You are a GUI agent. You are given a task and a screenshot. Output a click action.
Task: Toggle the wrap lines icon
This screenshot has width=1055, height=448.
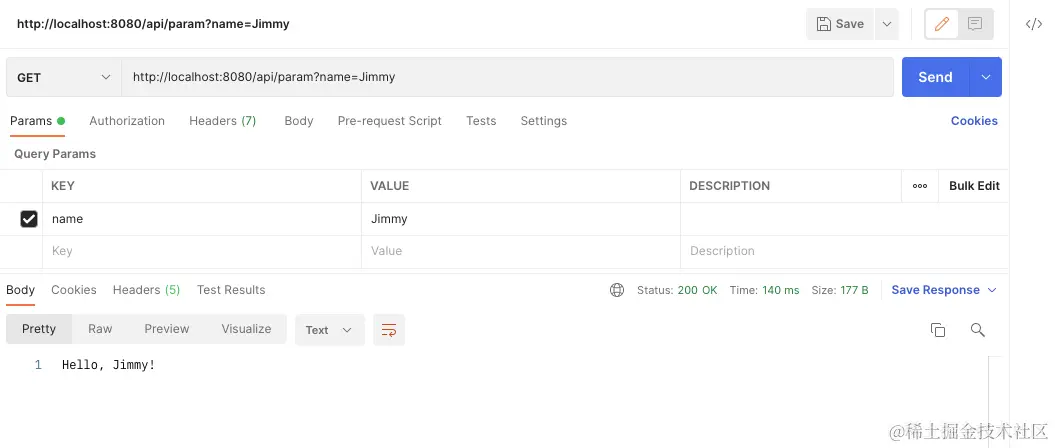click(389, 330)
